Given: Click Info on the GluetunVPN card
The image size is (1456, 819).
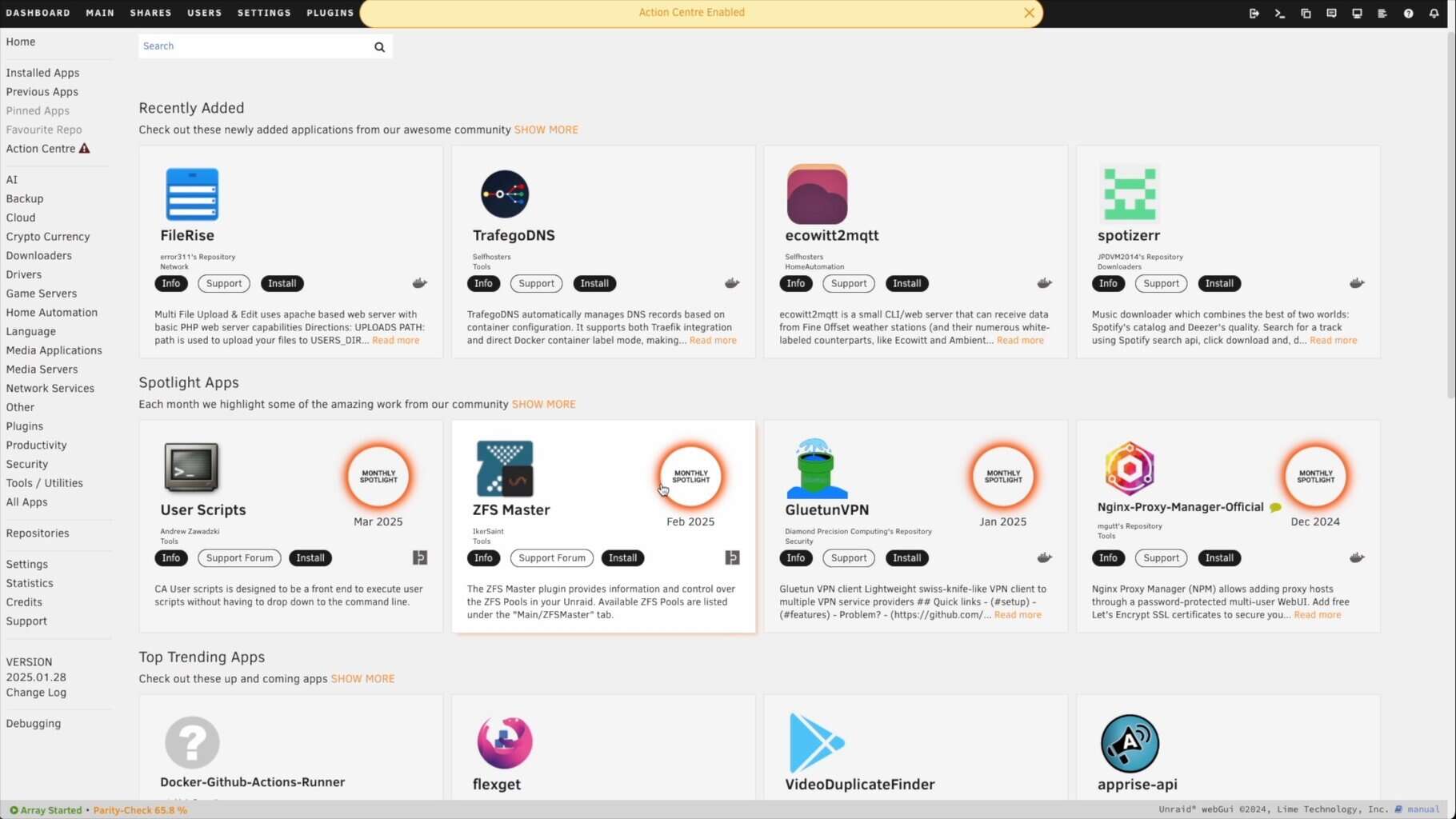Looking at the screenshot, I should pos(795,557).
